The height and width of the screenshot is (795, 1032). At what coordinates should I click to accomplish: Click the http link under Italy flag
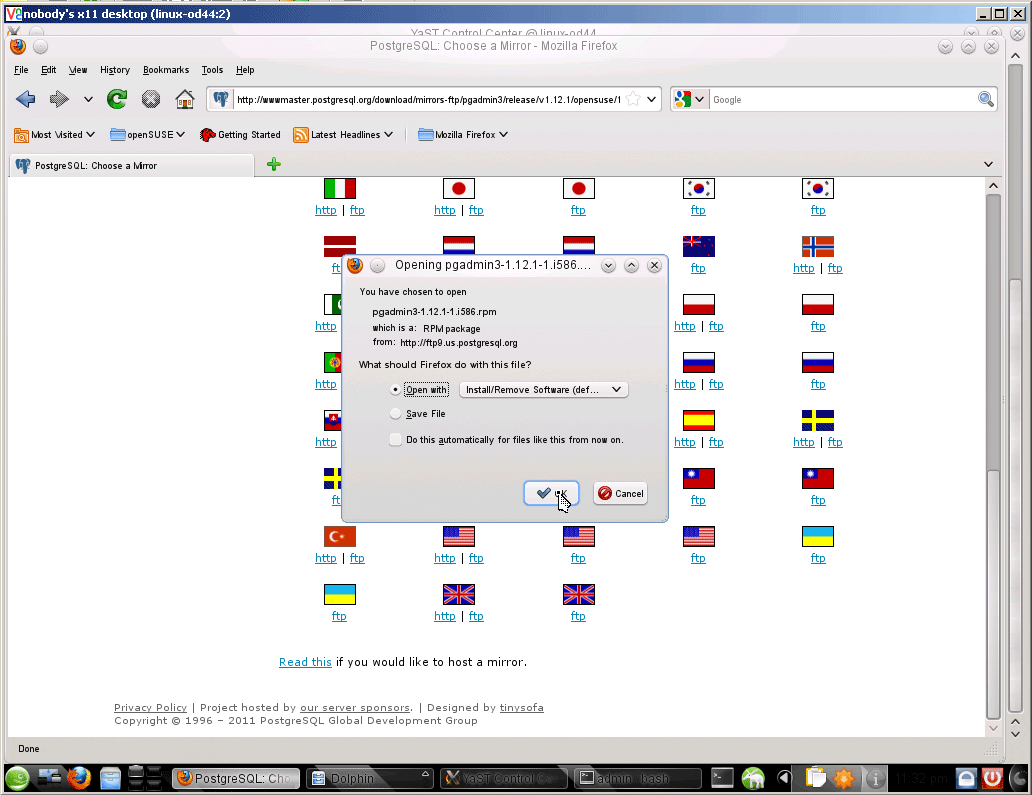(326, 211)
